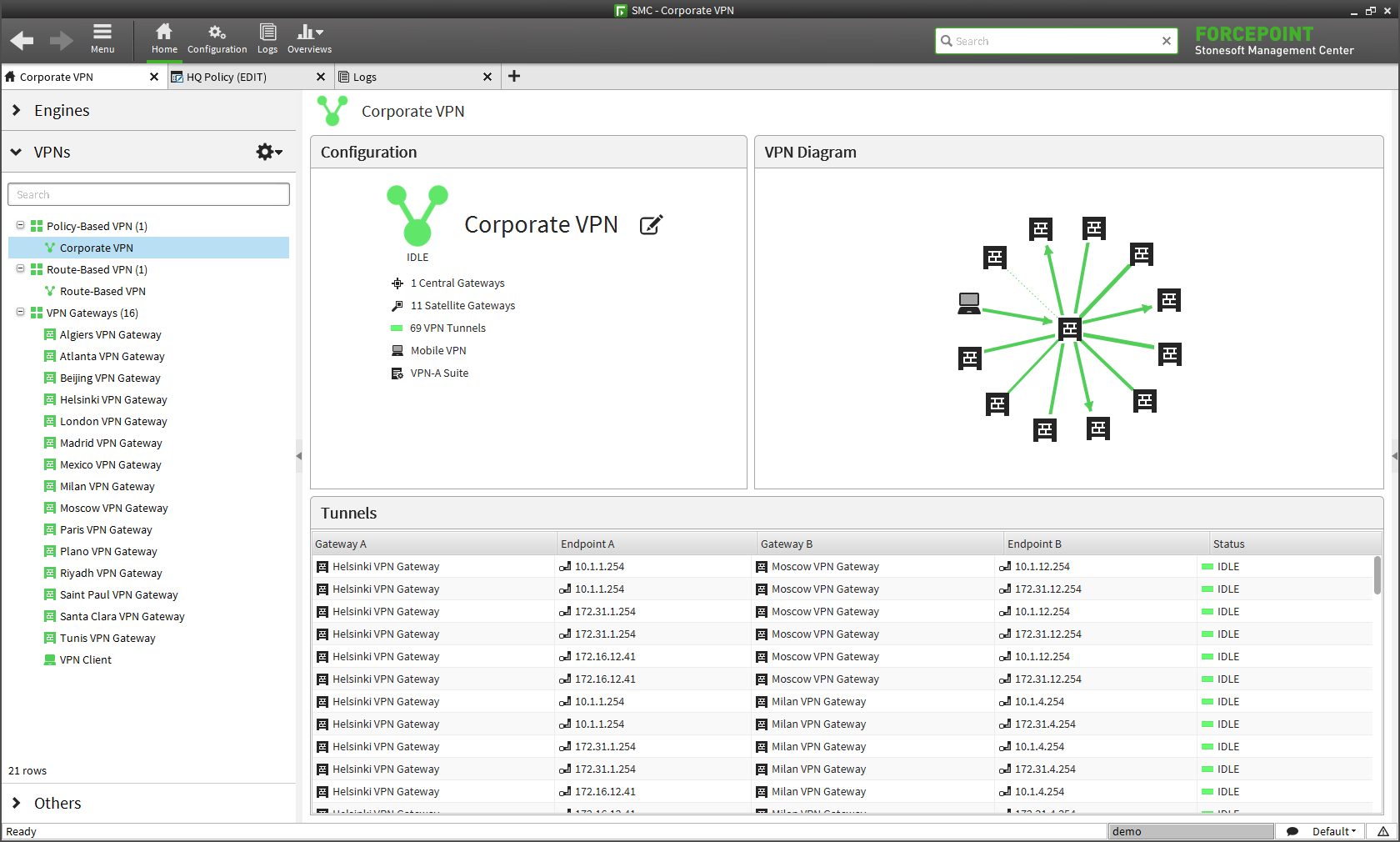
Task: Click Tunnels table vertical scrollbar
Action: [x=1377, y=575]
